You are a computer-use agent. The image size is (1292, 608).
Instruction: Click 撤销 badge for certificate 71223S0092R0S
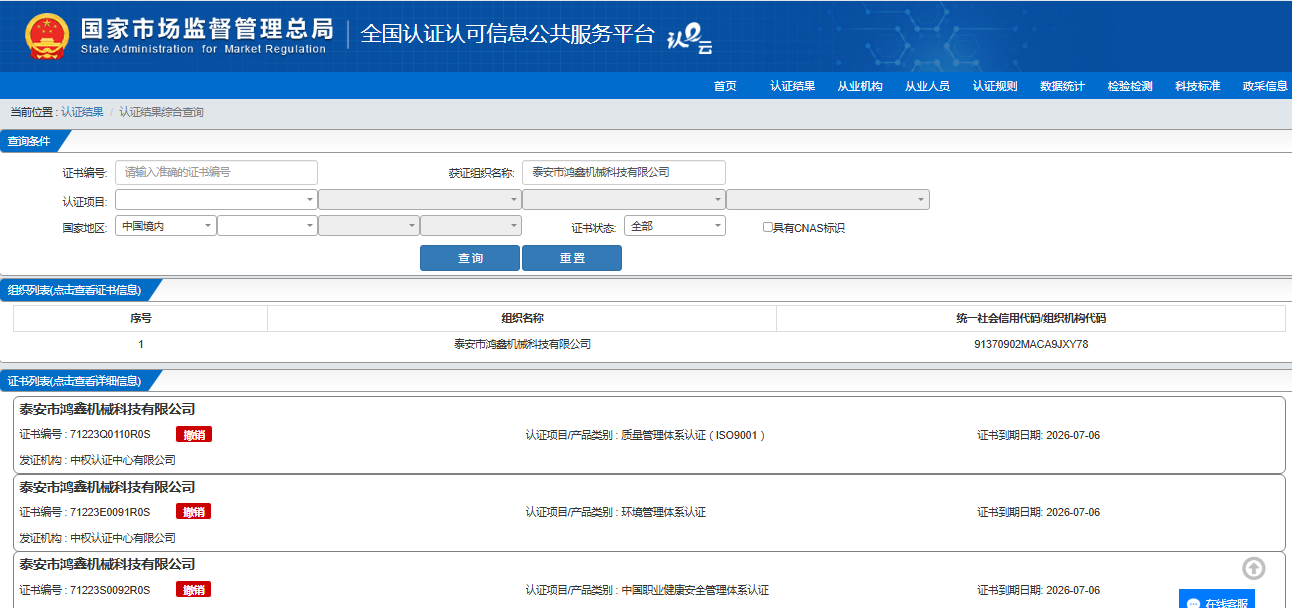click(194, 590)
